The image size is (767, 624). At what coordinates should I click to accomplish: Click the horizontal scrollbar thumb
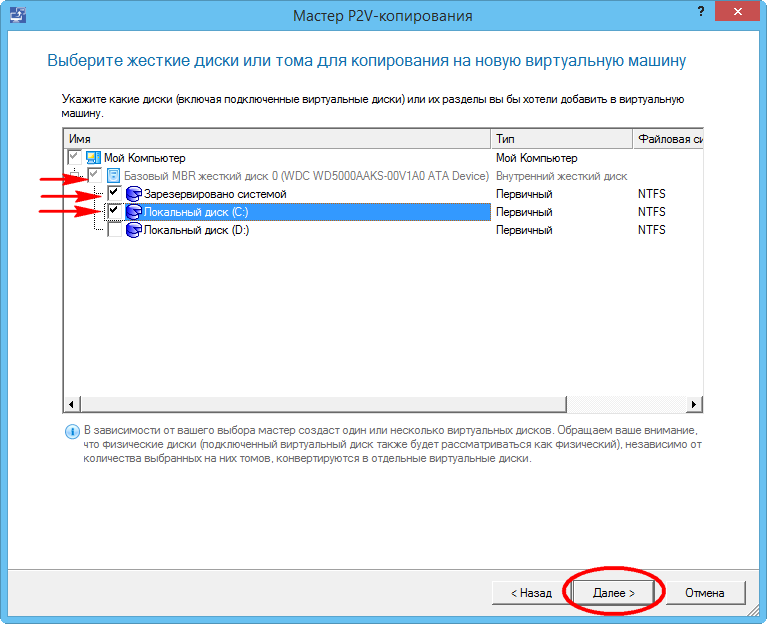tap(323, 404)
